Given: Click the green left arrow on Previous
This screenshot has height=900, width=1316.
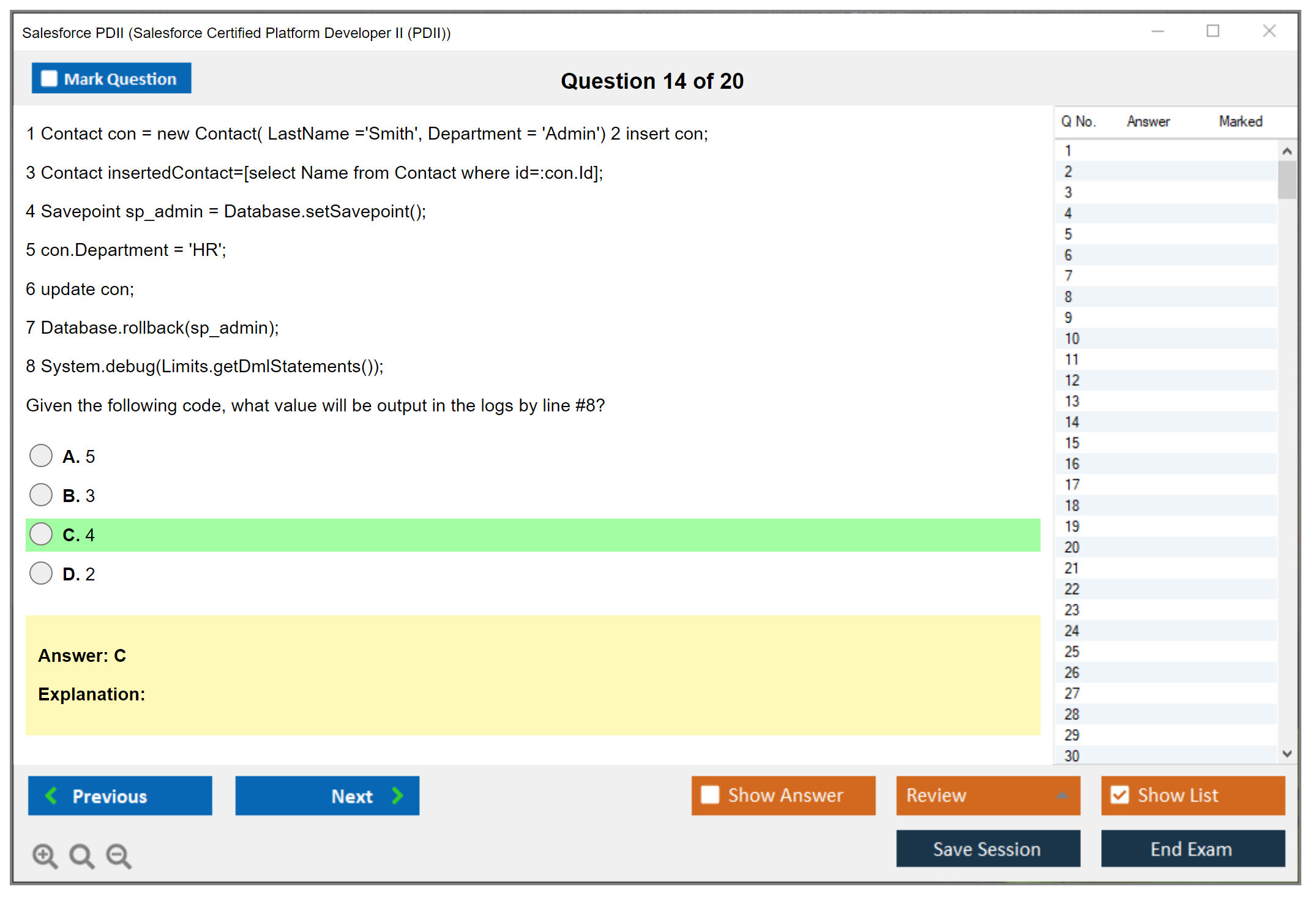Looking at the screenshot, I should point(51,795).
